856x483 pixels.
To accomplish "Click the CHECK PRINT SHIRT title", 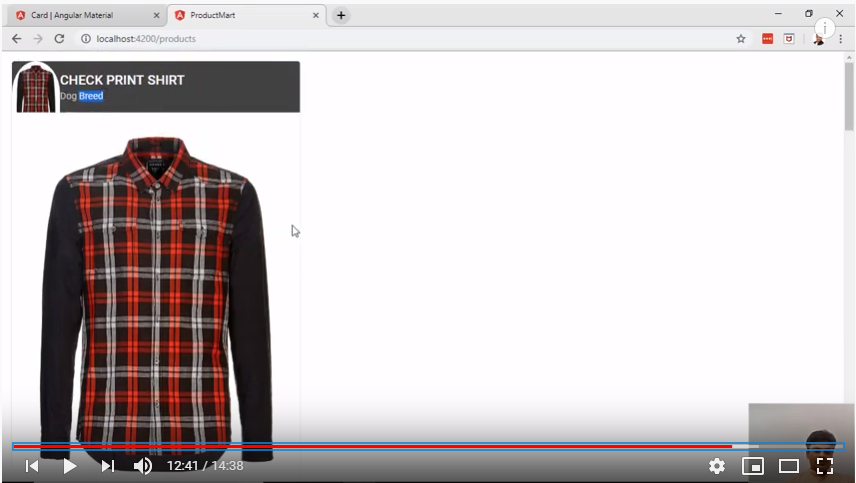I will coord(122,80).
